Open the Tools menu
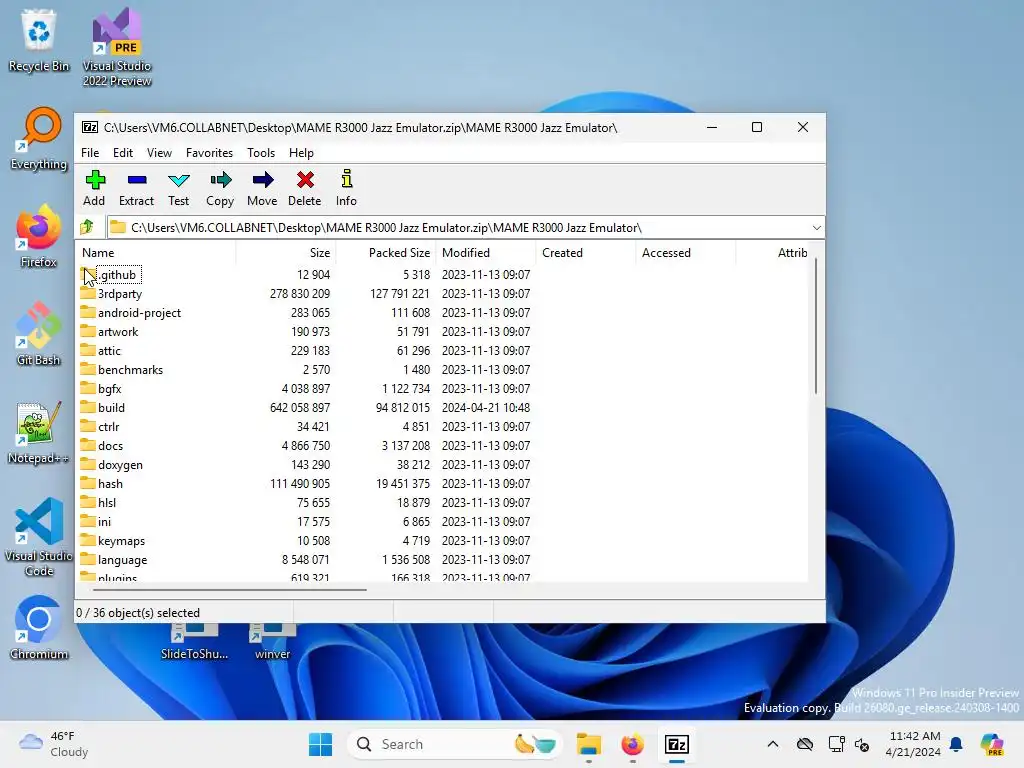 [261, 153]
